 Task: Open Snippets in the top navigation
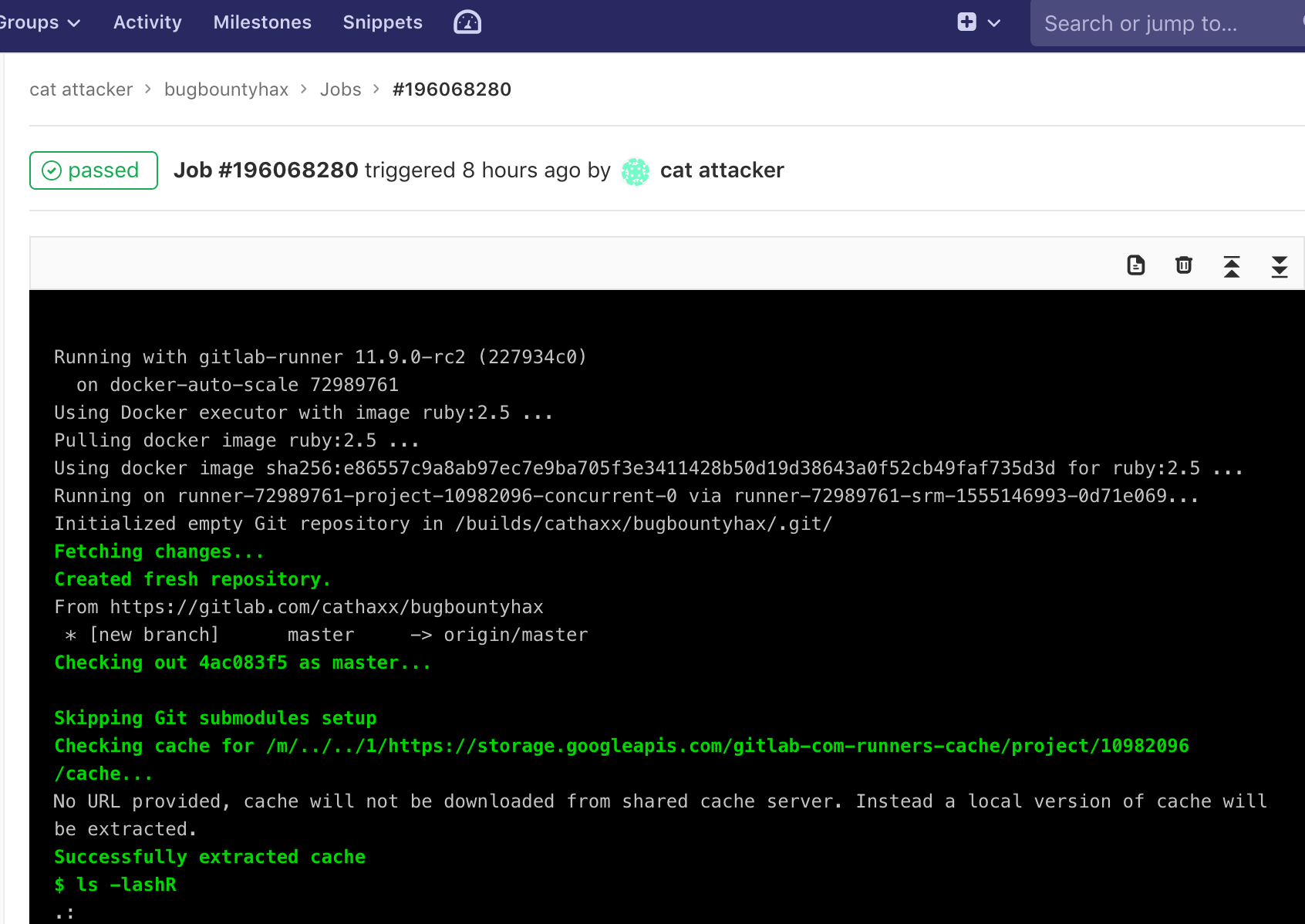[x=383, y=22]
